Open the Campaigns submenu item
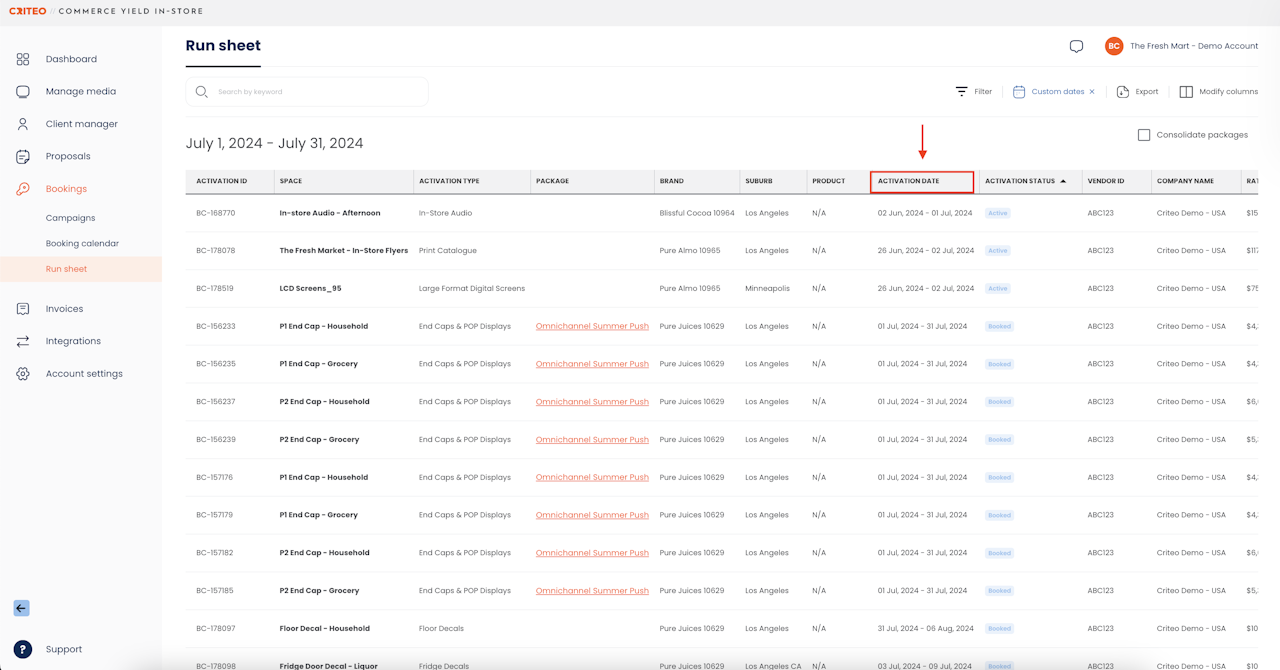 (x=70, y=218)
